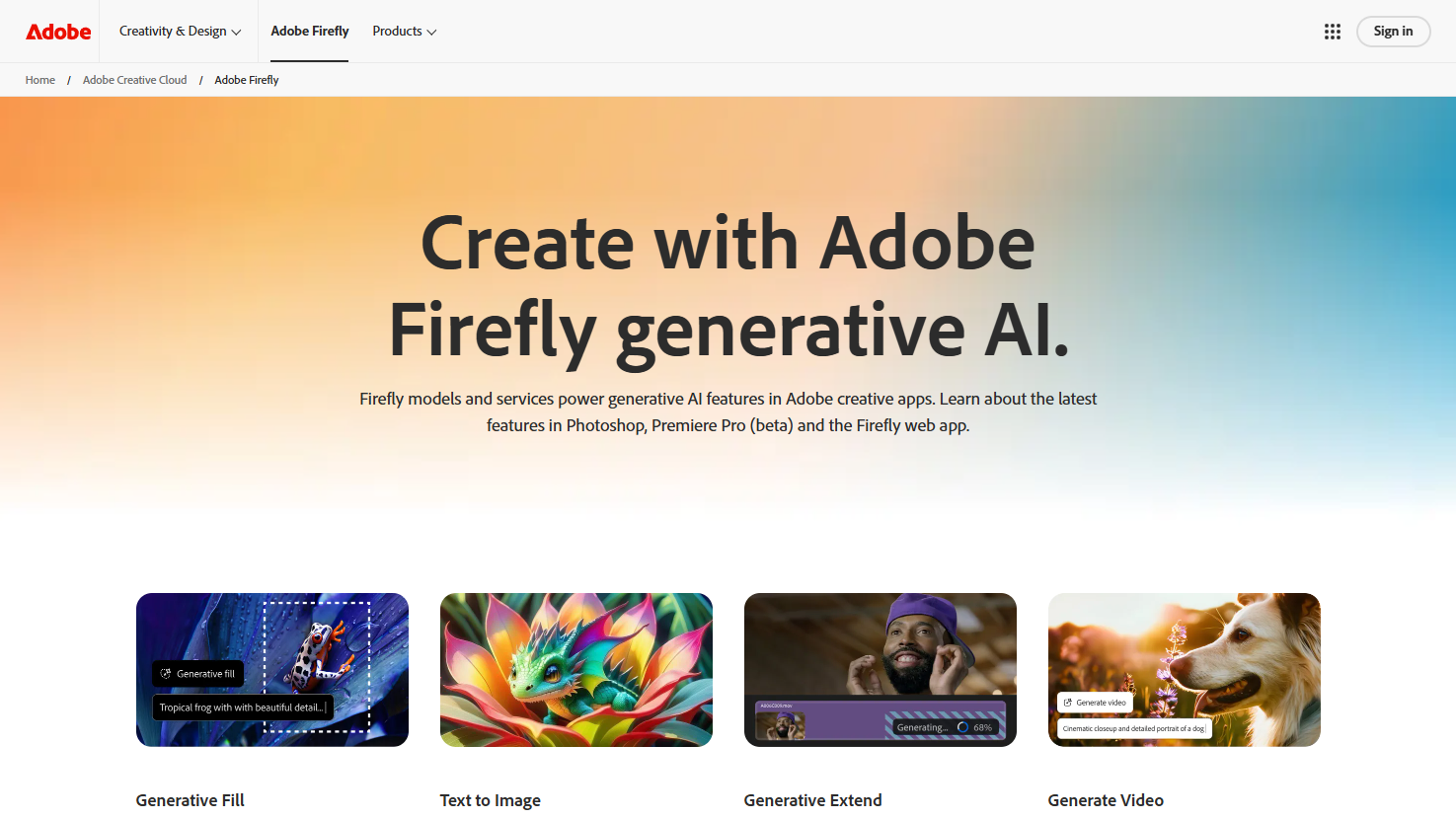Screen dimensions: 1456x819
Task: Click the dashed selection box around the frog
Action: [317, 666]
